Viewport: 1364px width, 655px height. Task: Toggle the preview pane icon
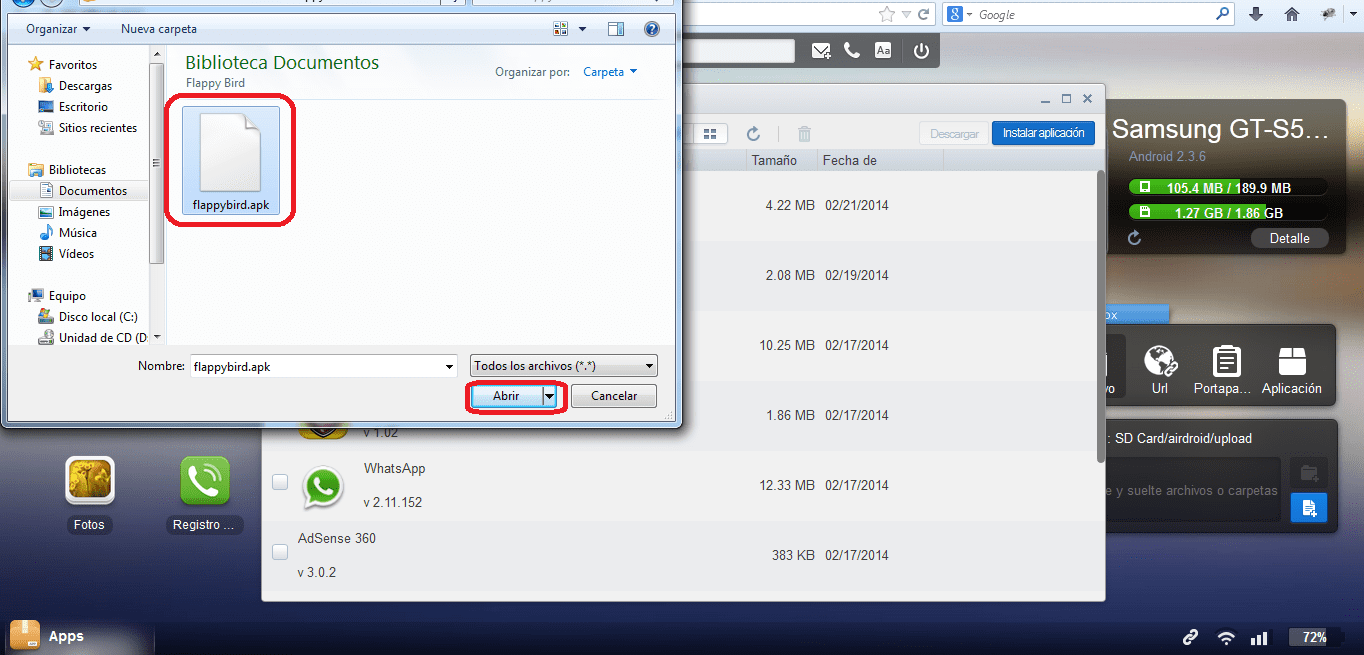point(615,29)
